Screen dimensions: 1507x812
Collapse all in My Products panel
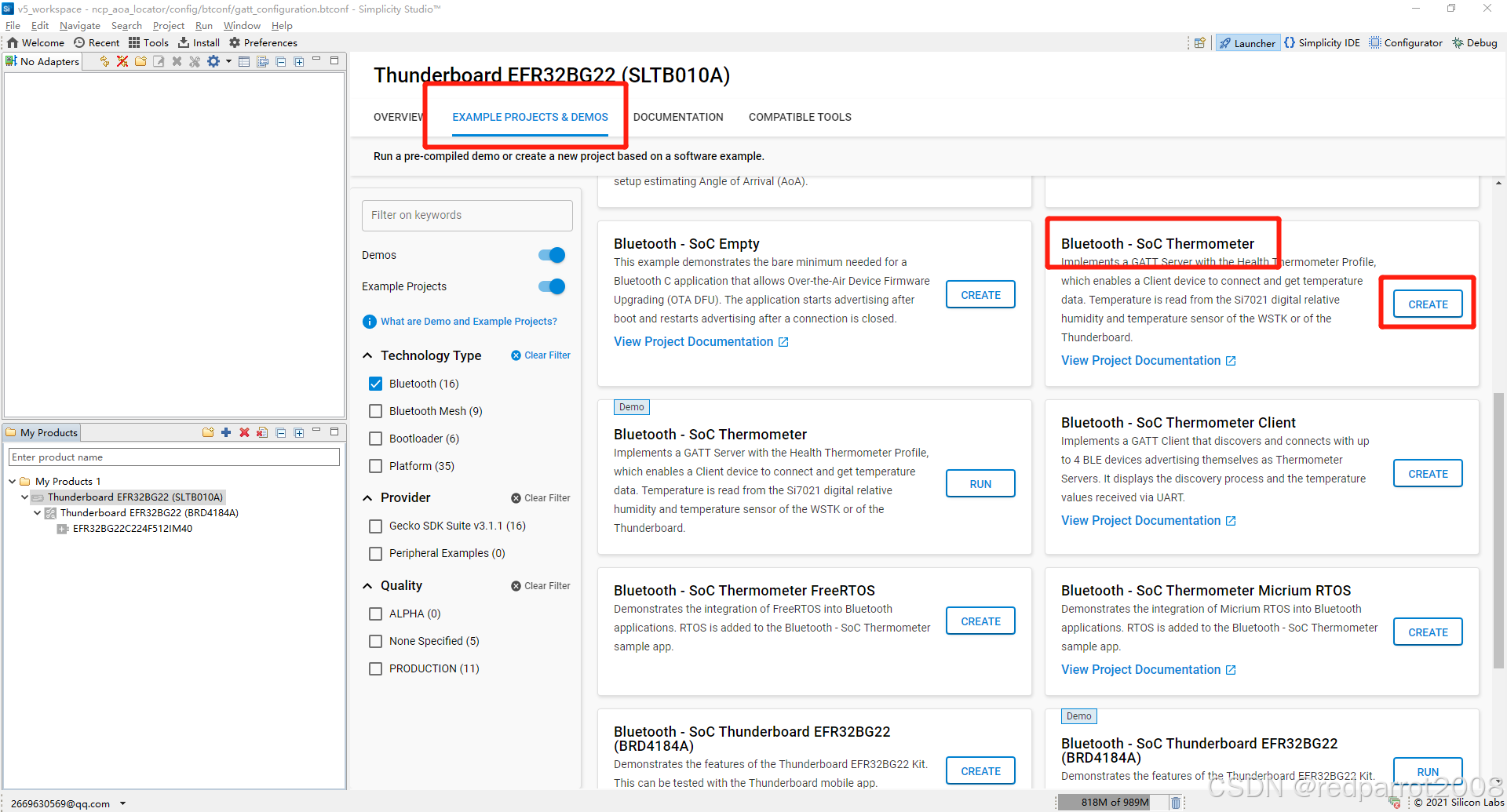click(281, 432)
